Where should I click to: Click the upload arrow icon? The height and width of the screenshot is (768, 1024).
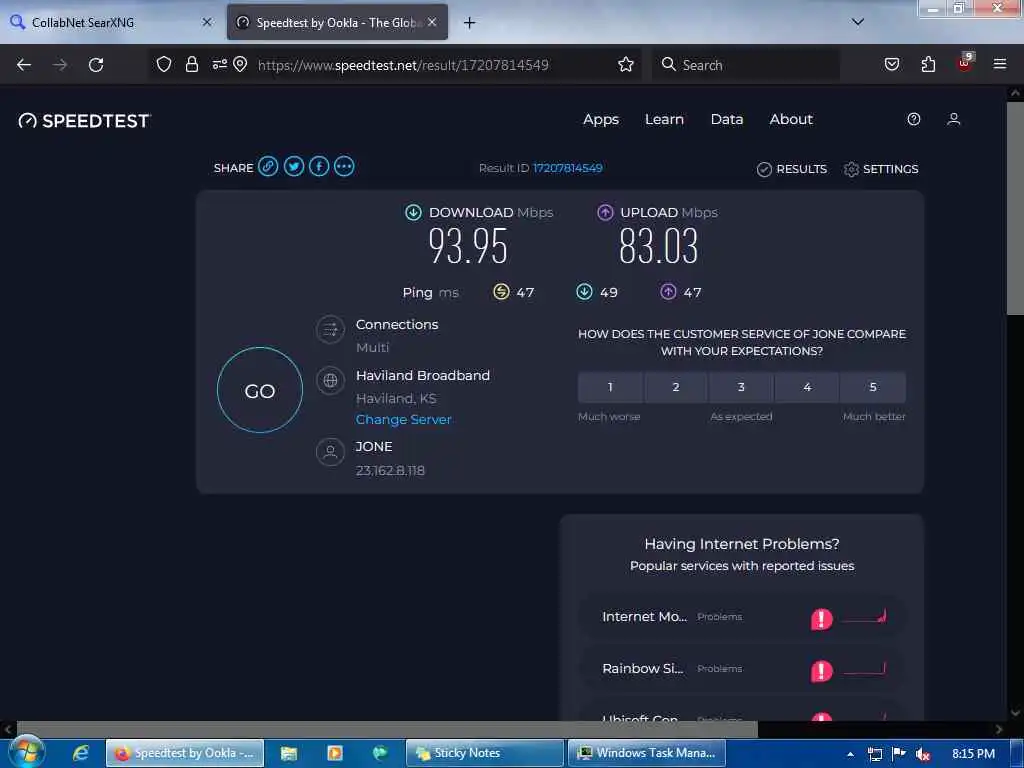[605, 212]
